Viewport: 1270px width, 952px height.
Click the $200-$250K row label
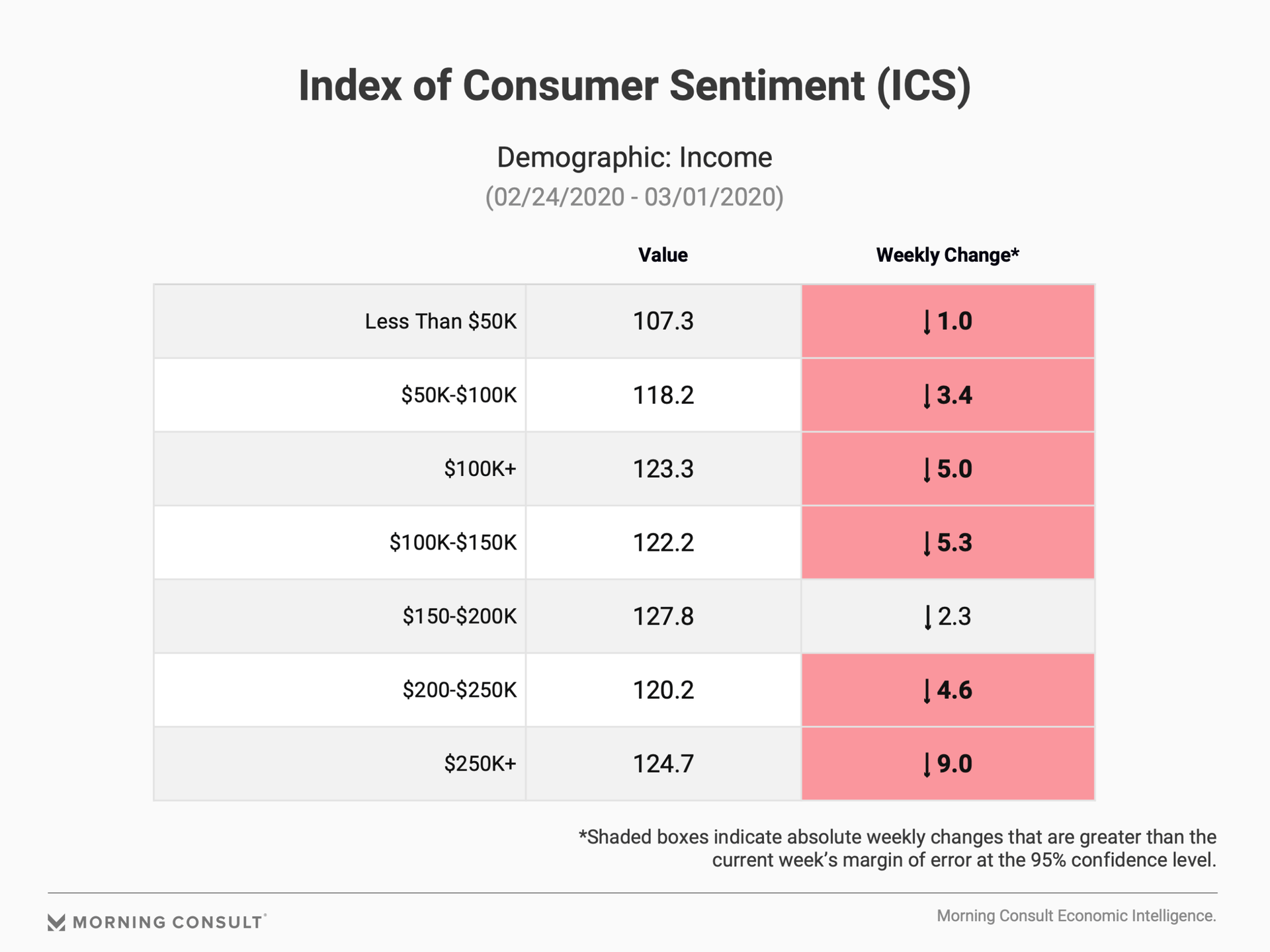pyautogui.click(x=459, y=690)
